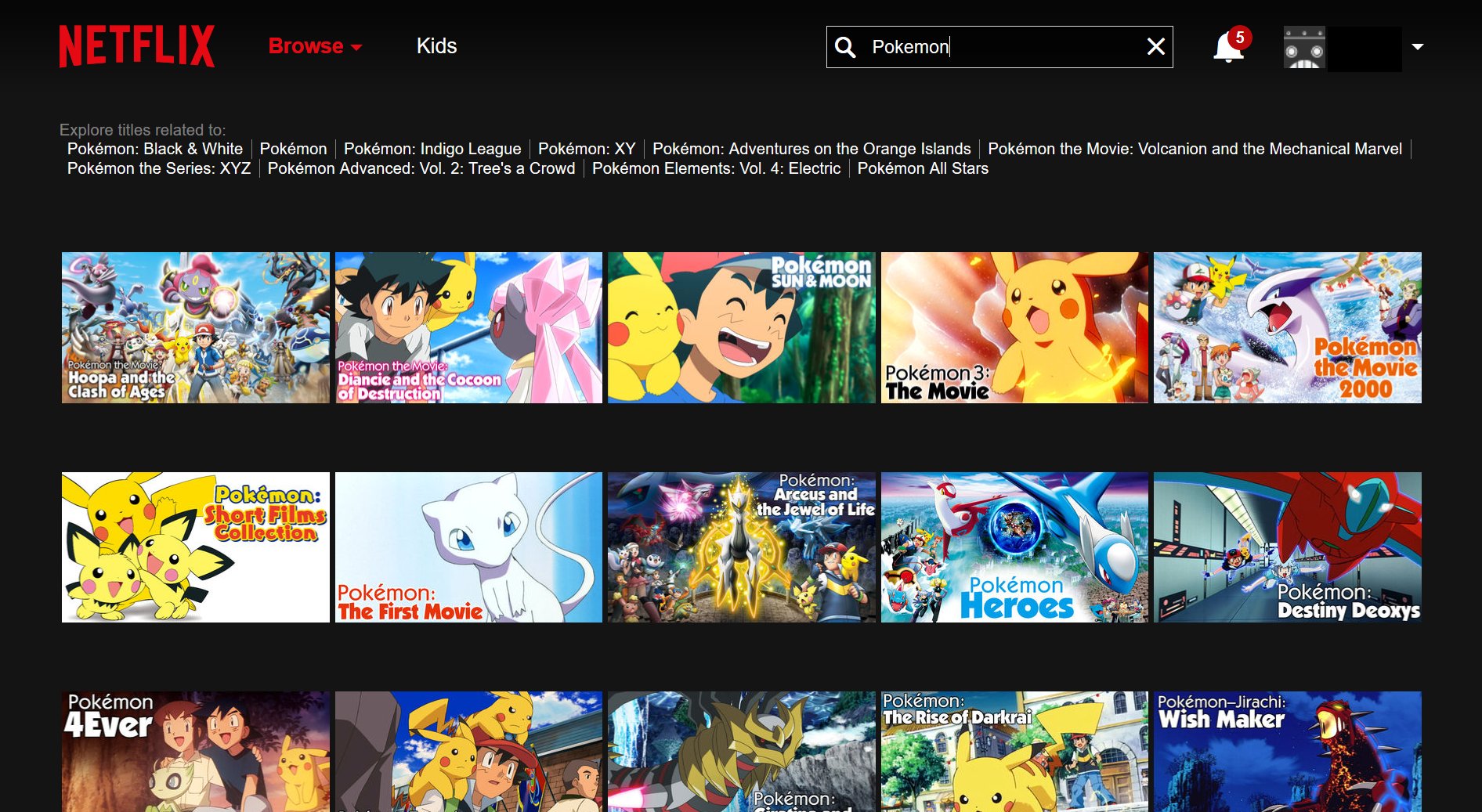Open Pokémon: Short Films Collection thumbnail

[196, 547]
